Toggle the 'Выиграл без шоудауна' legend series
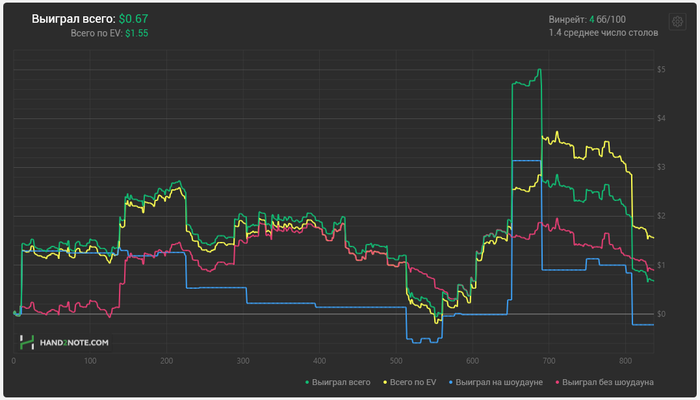The image size is (700, 400). 604,383
